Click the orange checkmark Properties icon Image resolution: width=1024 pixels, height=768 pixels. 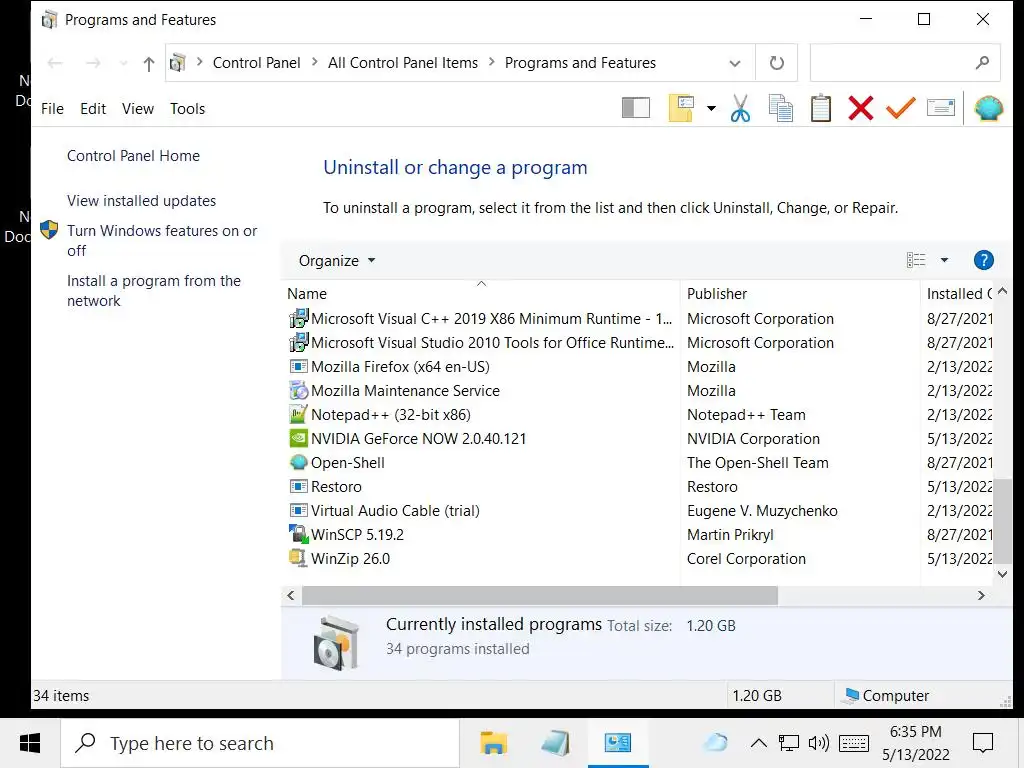(x=901, y=108)
